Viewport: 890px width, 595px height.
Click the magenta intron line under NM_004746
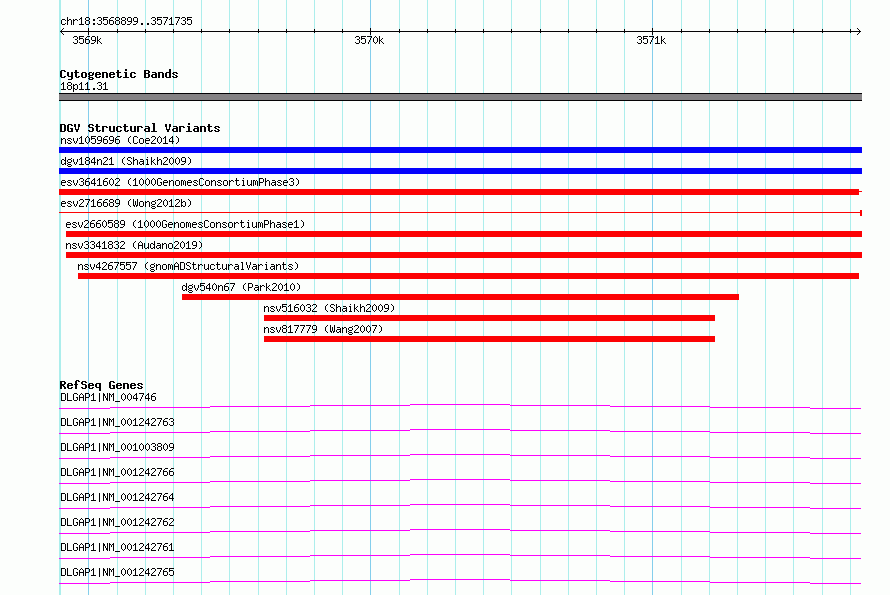coord(460,405)
